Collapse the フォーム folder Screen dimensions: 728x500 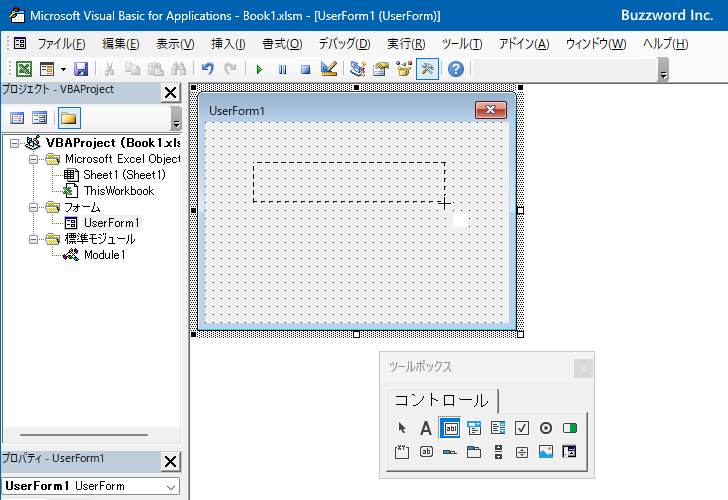pos(33,207)
